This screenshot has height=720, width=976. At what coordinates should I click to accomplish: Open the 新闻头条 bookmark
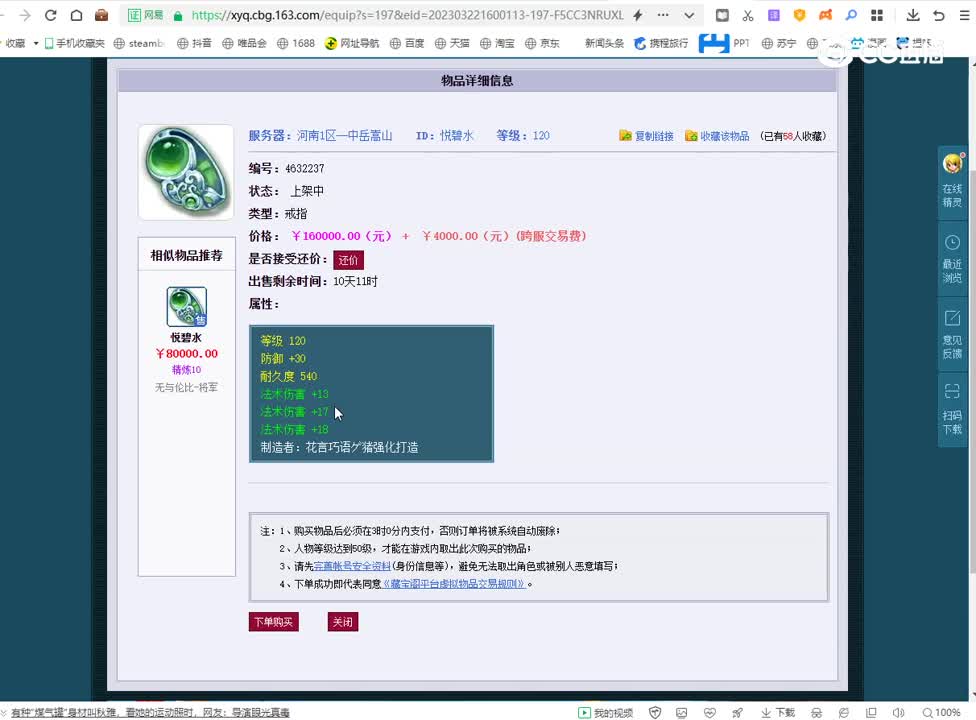[604, 43]
